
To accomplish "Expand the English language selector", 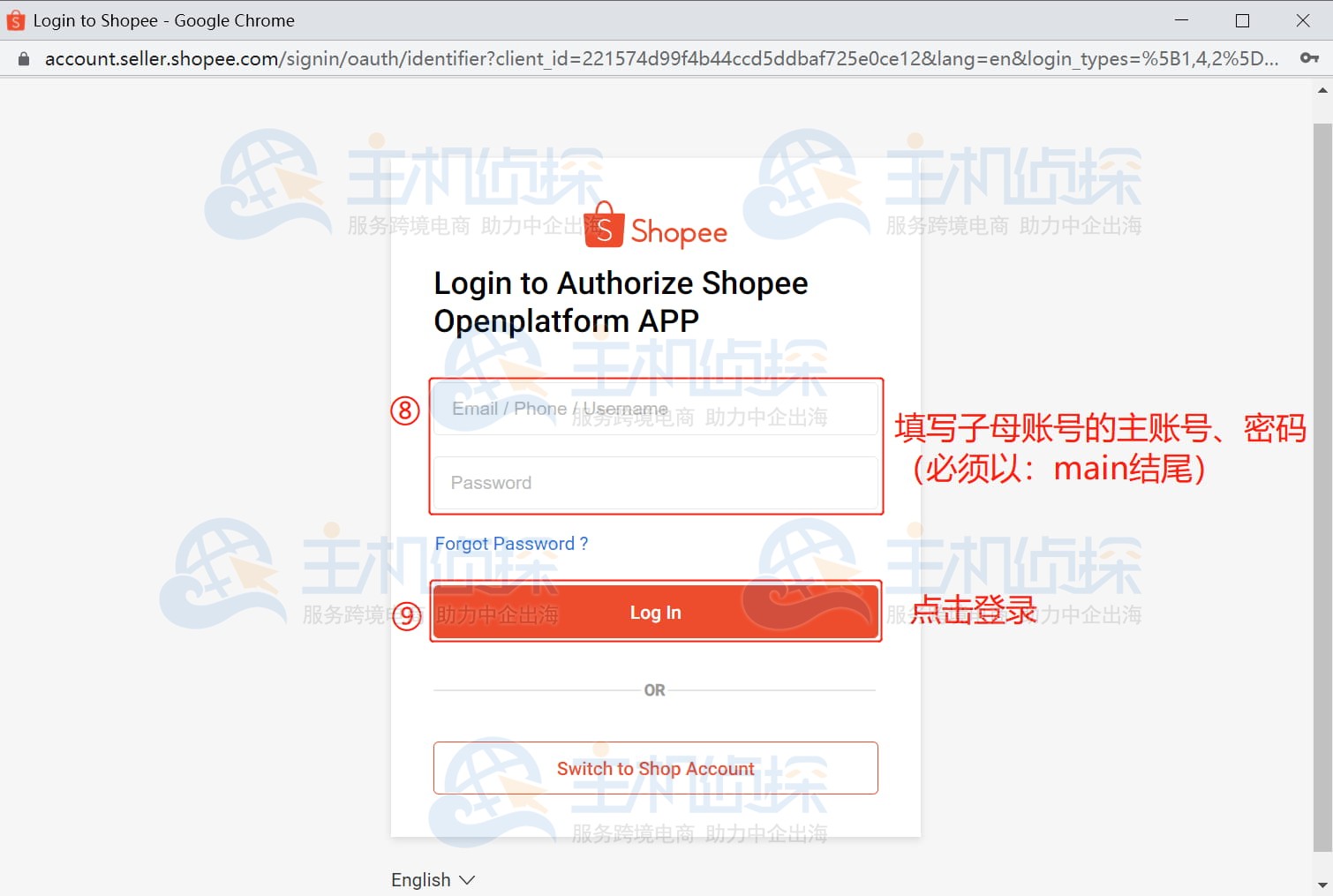I will (433, 879).
